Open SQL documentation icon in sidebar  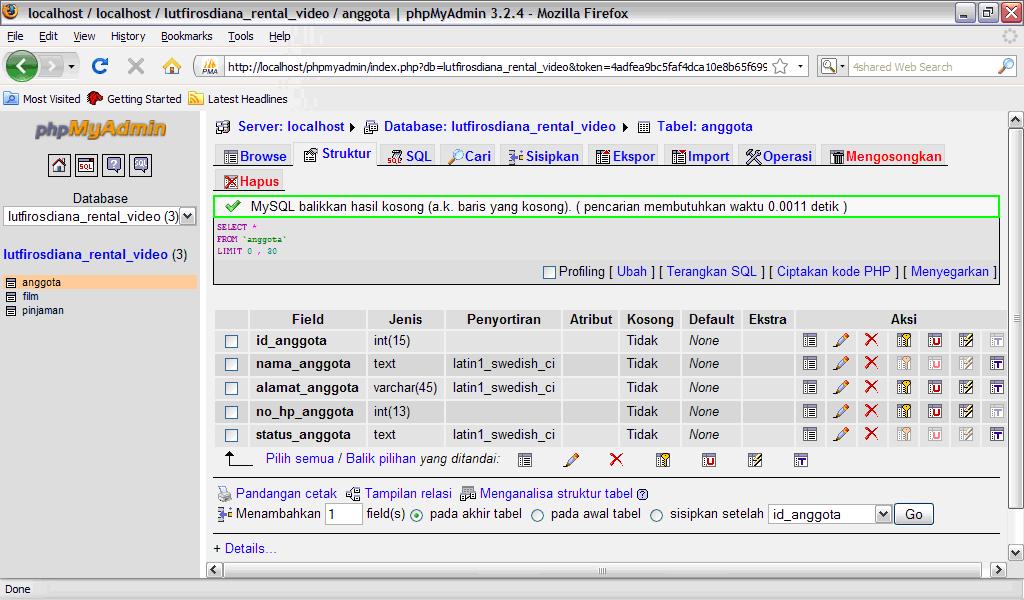141,165
